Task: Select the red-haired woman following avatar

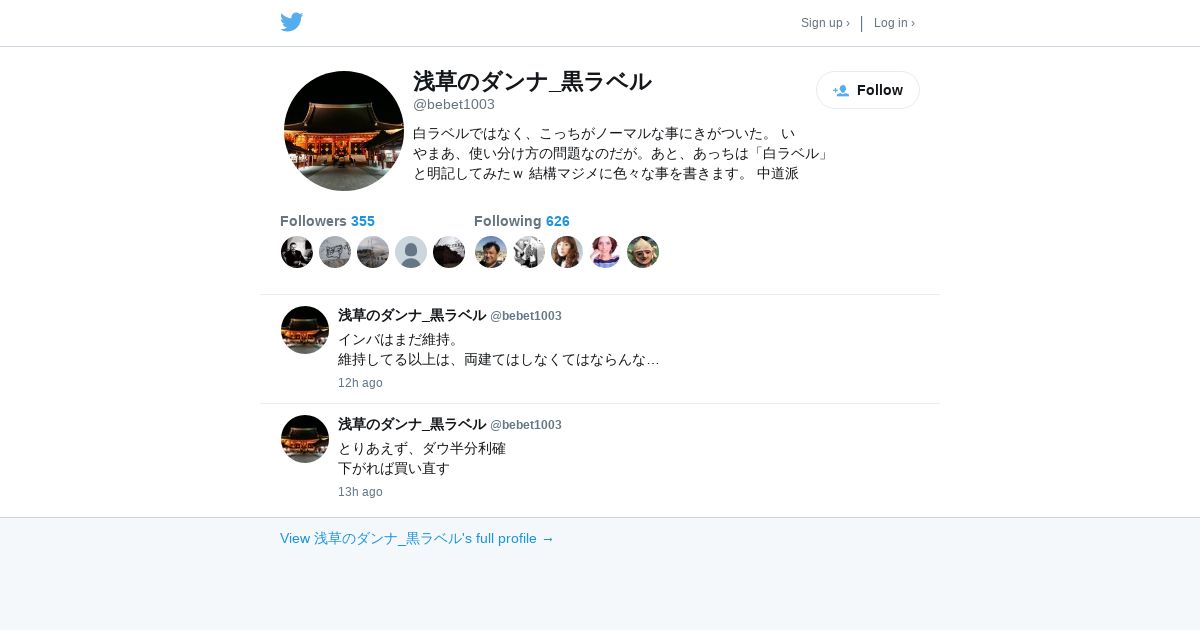Action: tap(567, 252)
